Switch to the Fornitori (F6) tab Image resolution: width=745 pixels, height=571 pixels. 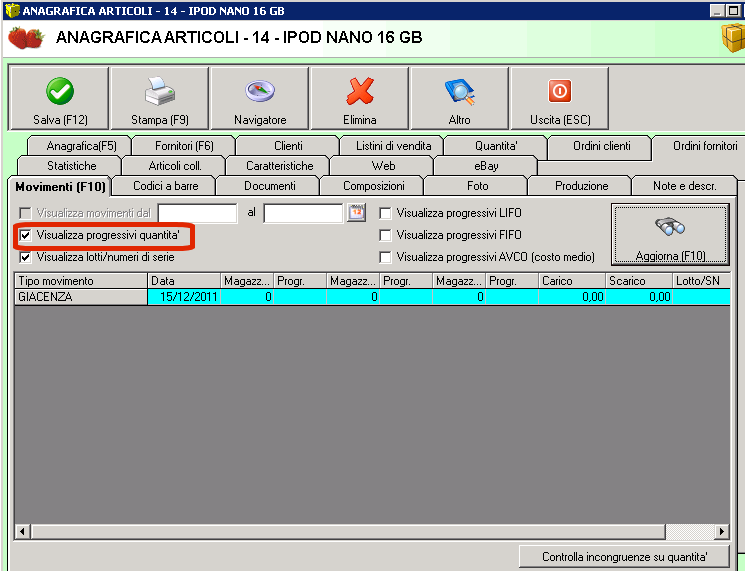point(184,146)
